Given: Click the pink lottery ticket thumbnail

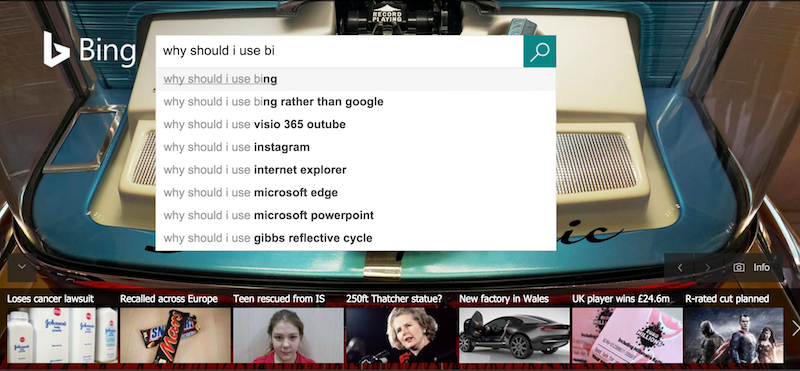Looking at the screenshot, I should click(627, 335).
